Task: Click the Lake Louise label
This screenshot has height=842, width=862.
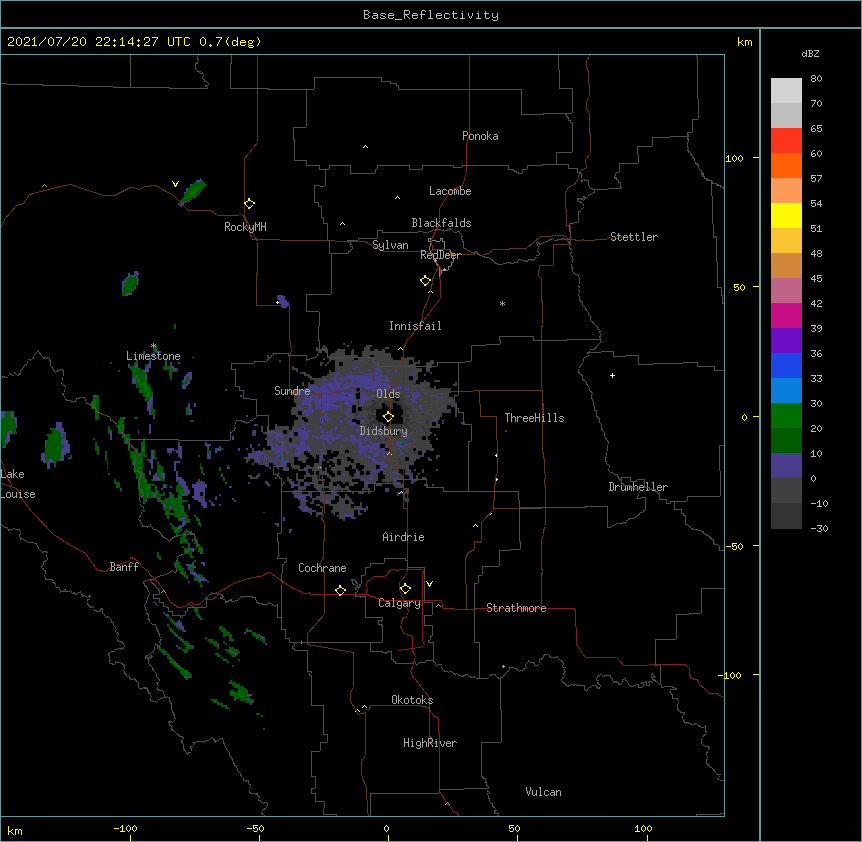Action: tap(18, 484)
